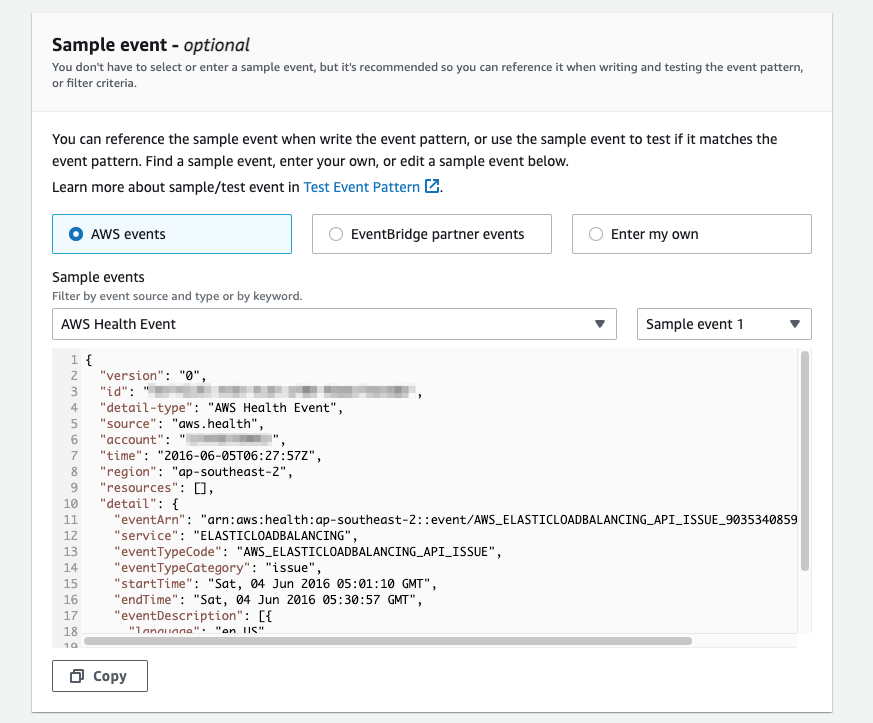The width and height of the screenshot is (873, 723).
Task: Click the arrow icon on Sample event 1
Action: (x=795, y=324)
